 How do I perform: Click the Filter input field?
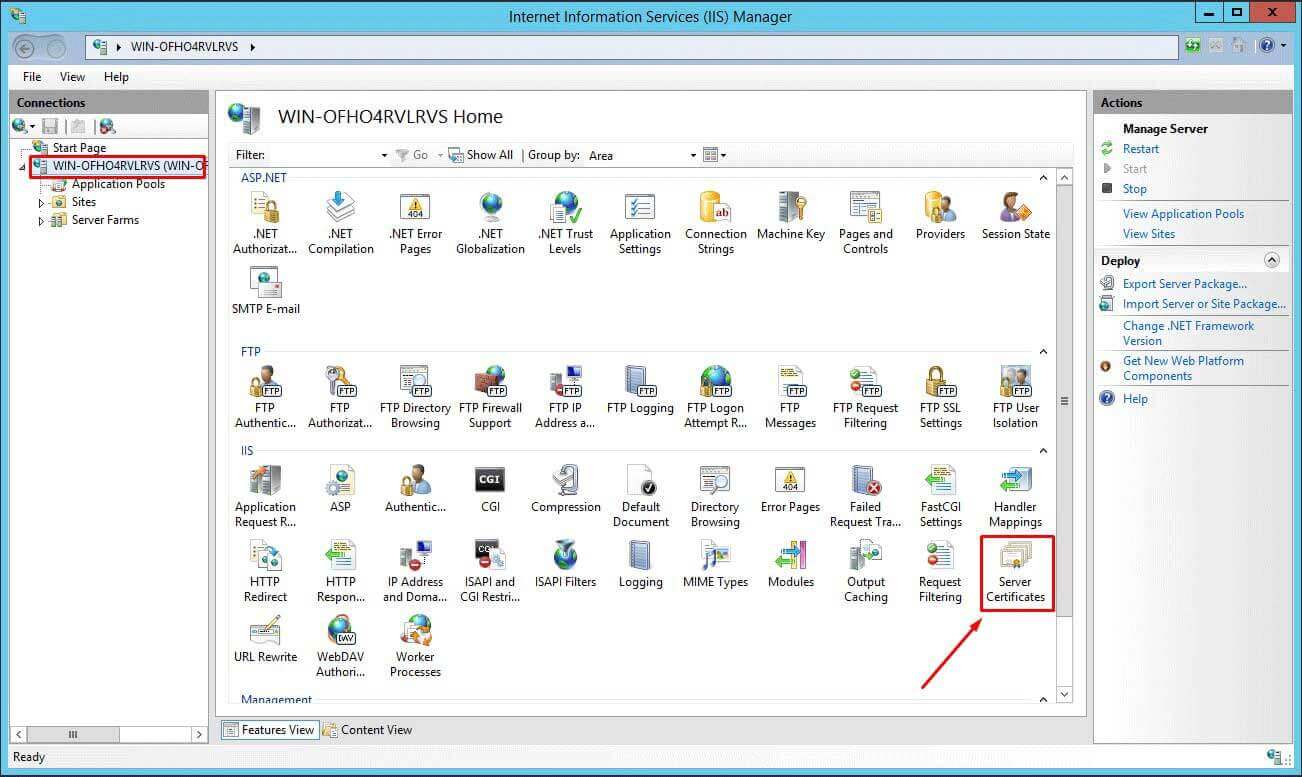[324, 155]
